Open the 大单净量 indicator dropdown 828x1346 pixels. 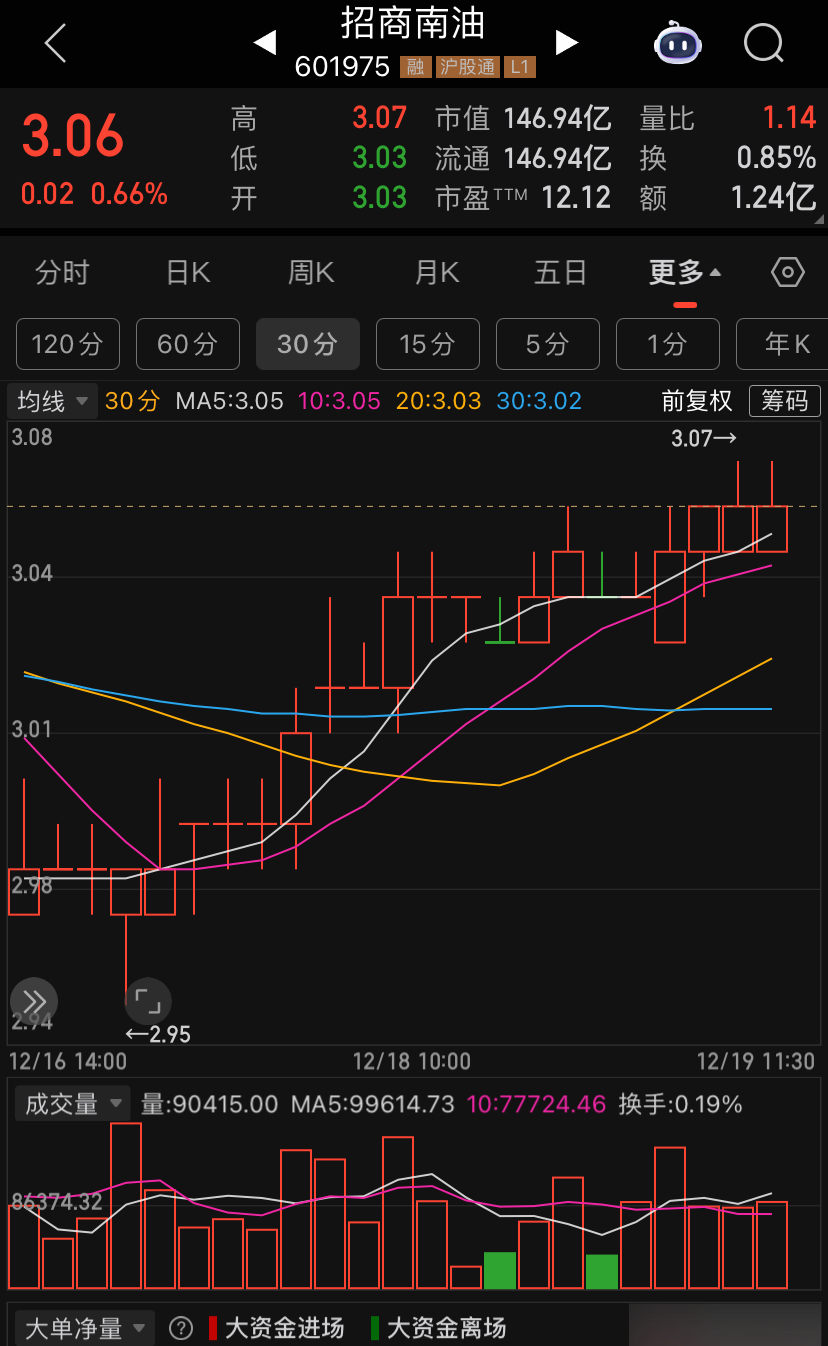pyautogui.click(x=84, y=1328)
